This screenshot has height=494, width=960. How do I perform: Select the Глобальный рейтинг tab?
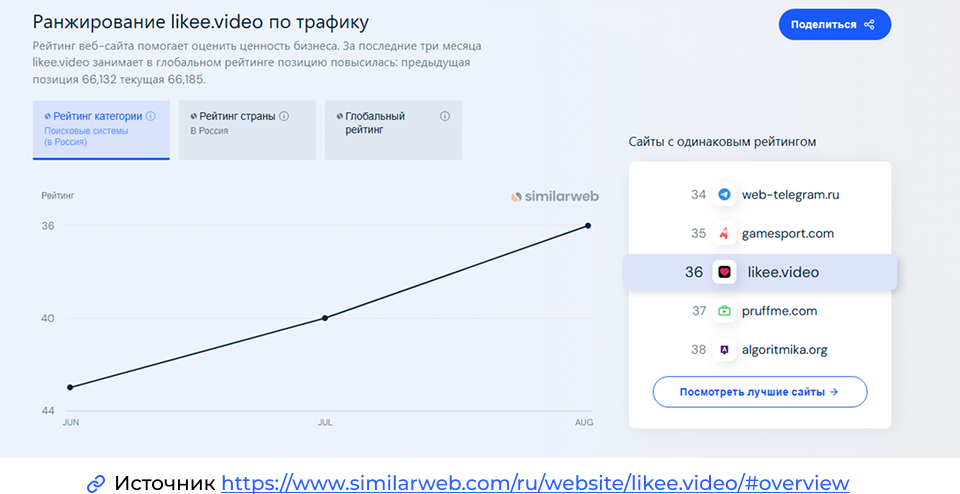pos(393,130)
